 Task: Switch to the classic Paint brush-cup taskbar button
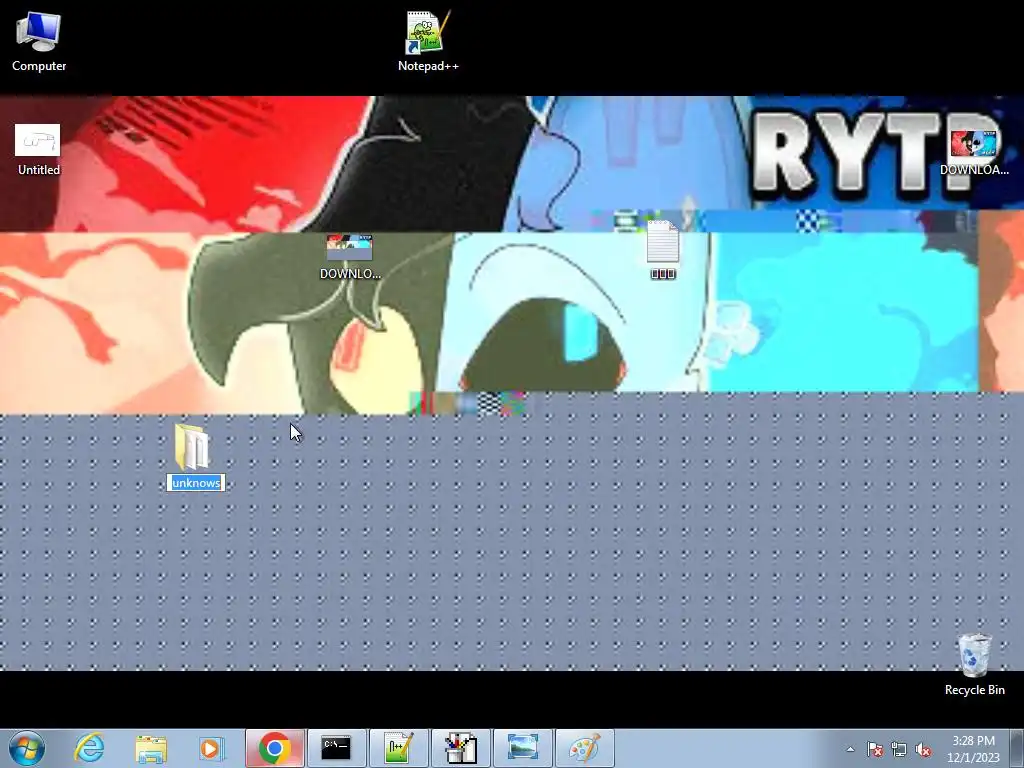click(461, 748)
